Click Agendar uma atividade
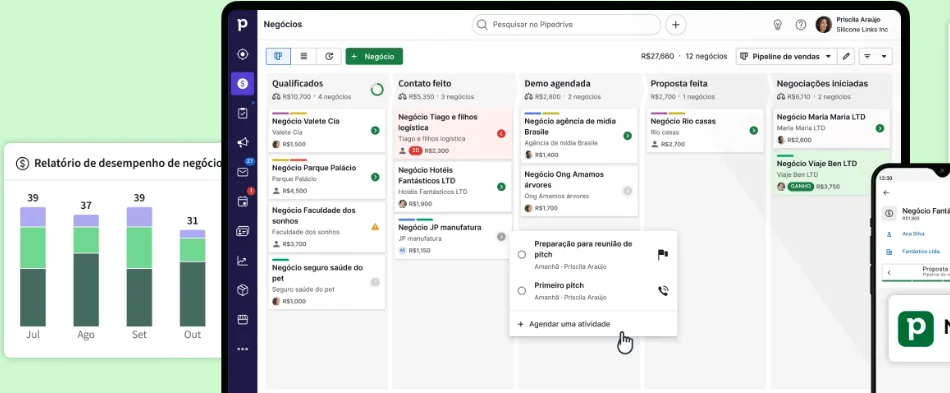950x393 pixels. [564, 324]
